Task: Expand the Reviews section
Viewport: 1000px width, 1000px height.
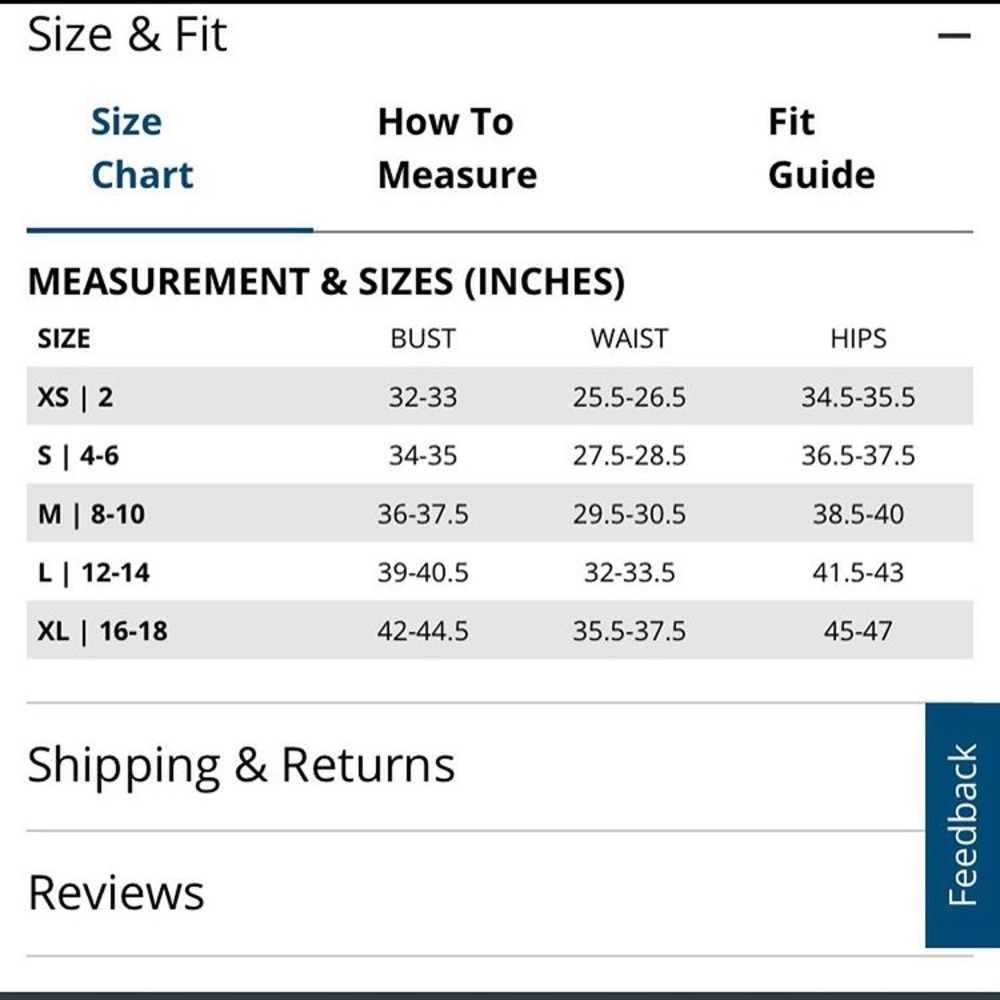Action: point(475,893)
